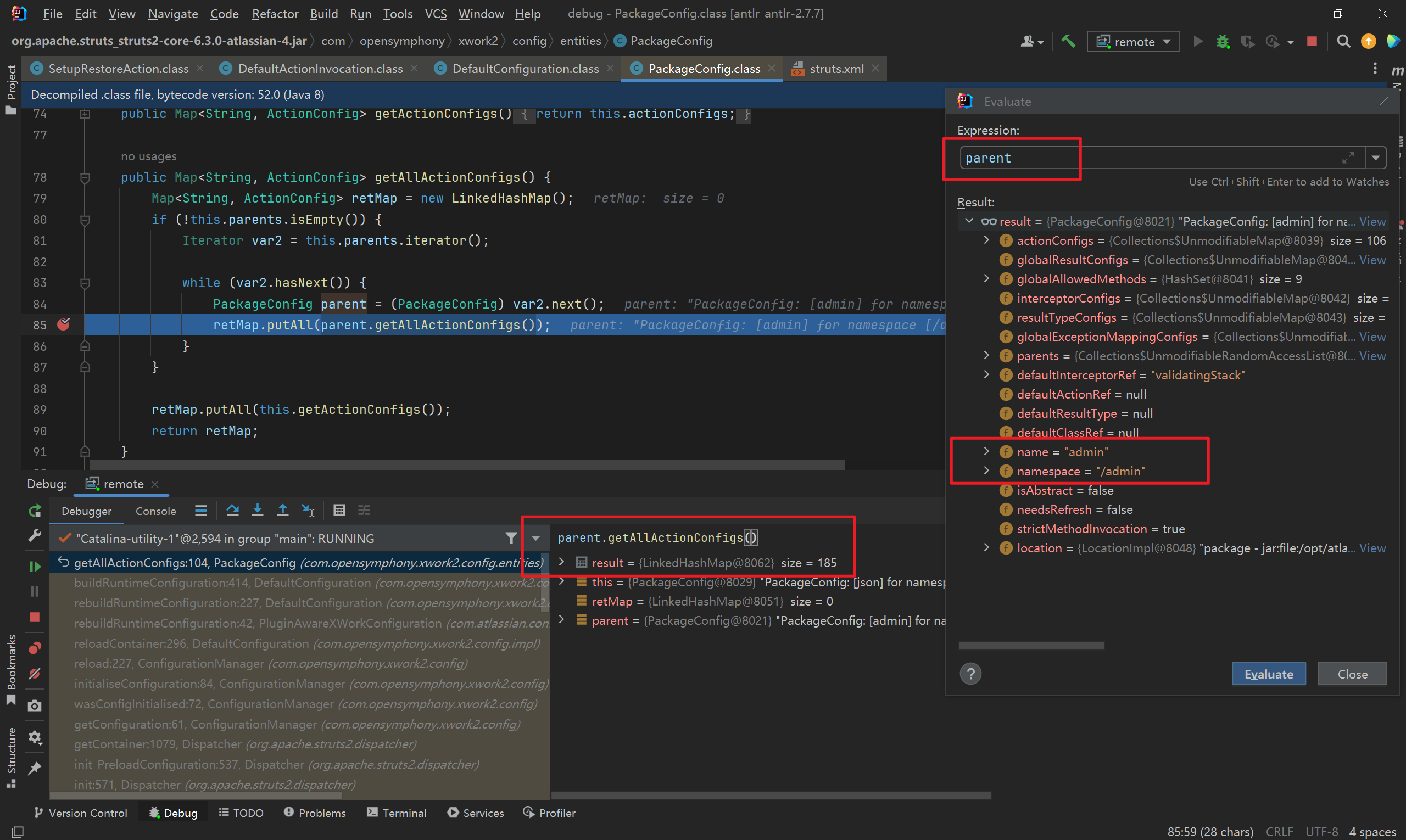Expand the name = "admin" node
The height and width of the screenshot is (840, 1406).
tap(986, 451)
